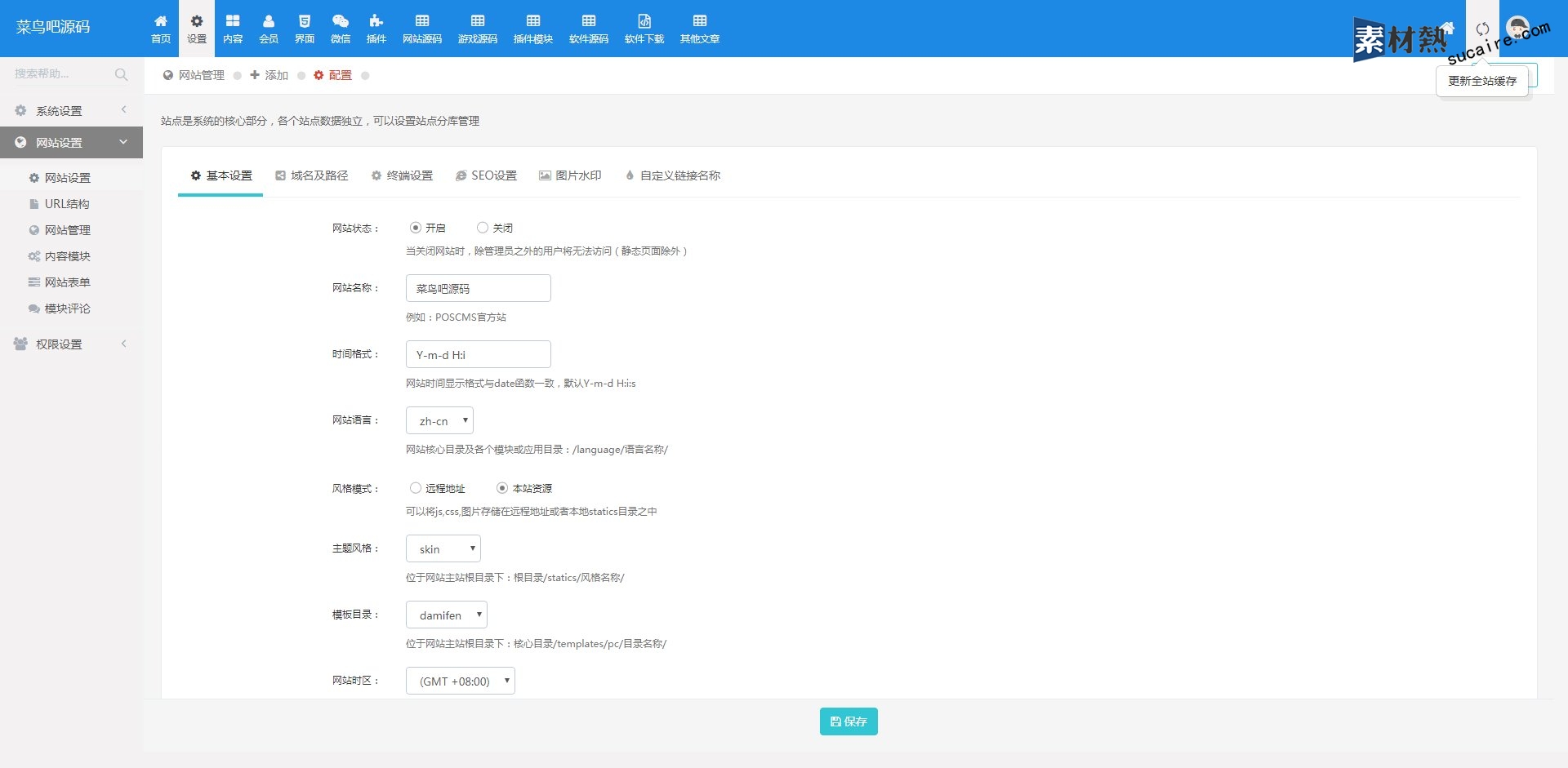
Task: Click the 更新全站缓存 tooltip button
Action: pos(1482,81)
